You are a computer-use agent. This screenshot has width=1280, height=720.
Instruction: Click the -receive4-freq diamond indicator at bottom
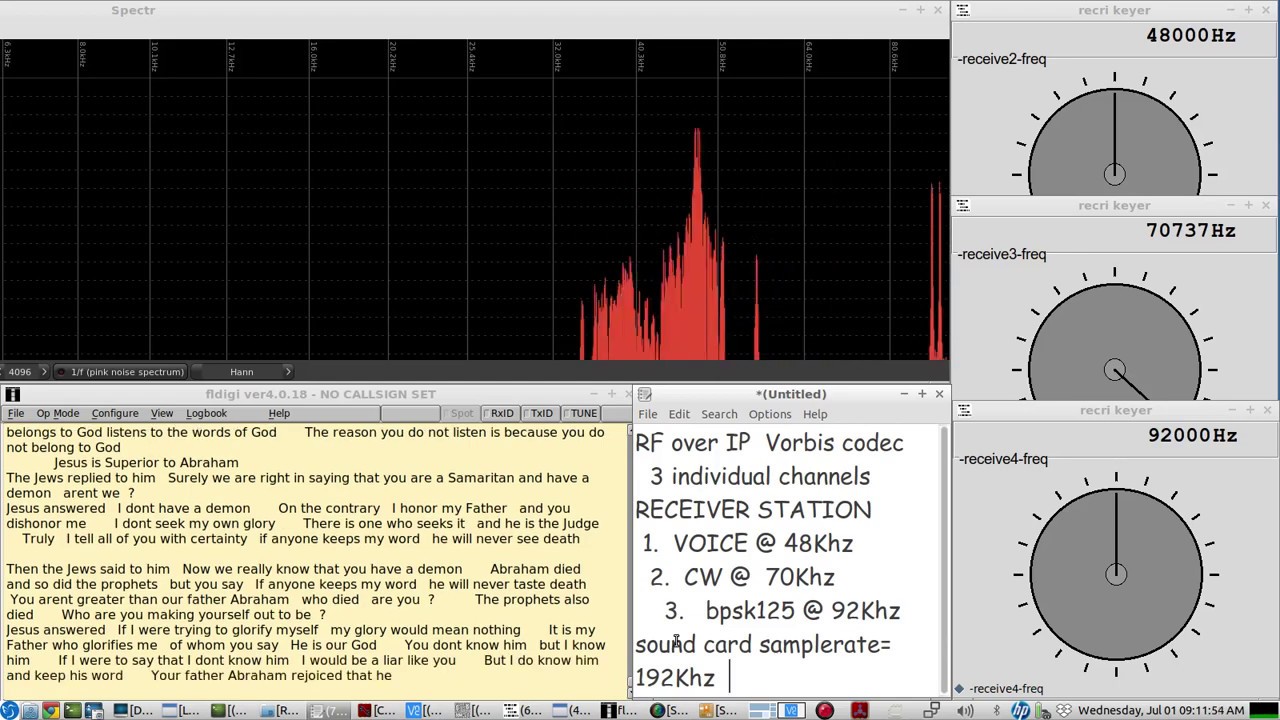[x=959, y=689]
